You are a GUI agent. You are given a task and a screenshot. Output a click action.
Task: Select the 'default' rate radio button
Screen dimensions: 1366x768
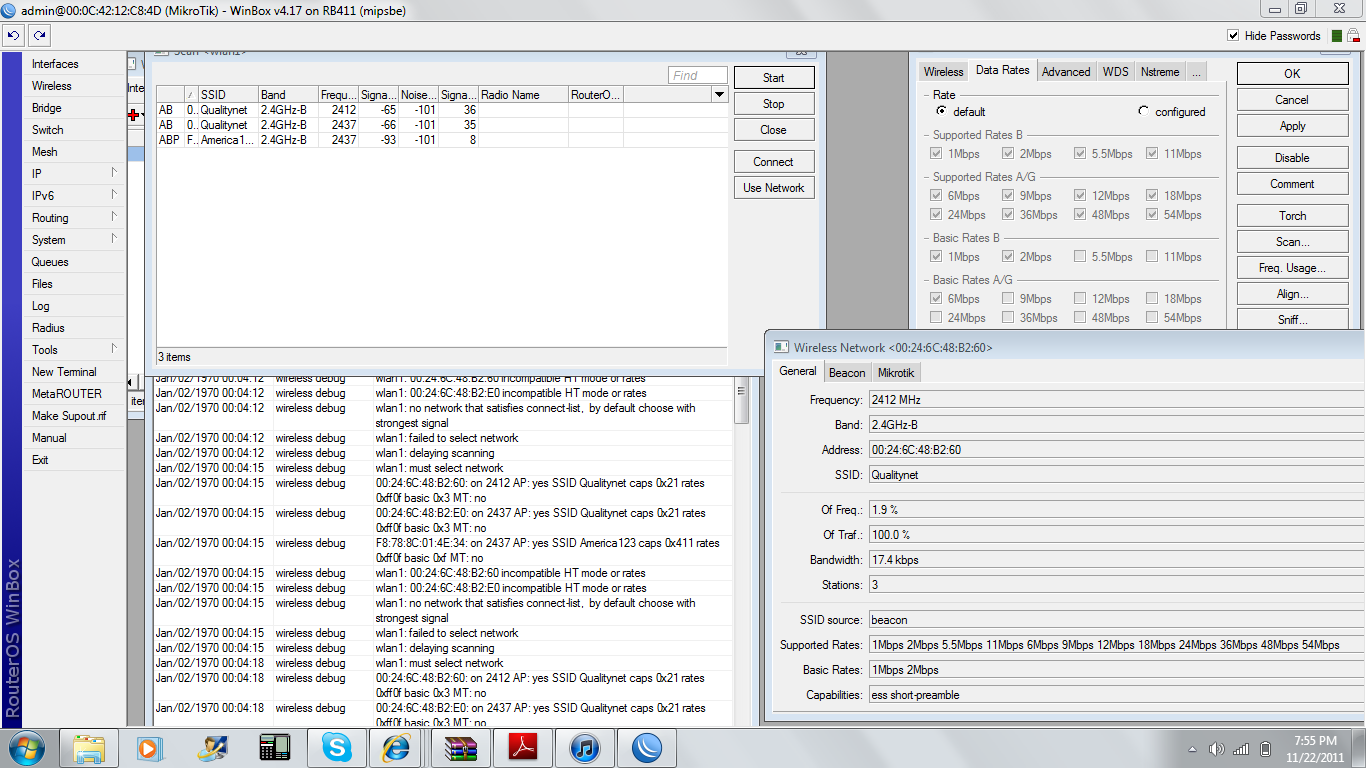click(941, 111)
